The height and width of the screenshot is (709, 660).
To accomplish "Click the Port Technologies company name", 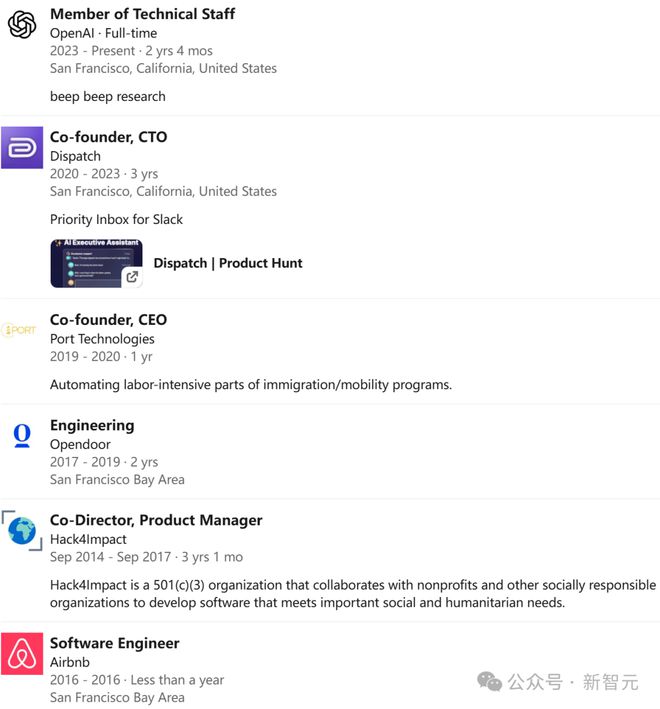I will pos(102,339).
